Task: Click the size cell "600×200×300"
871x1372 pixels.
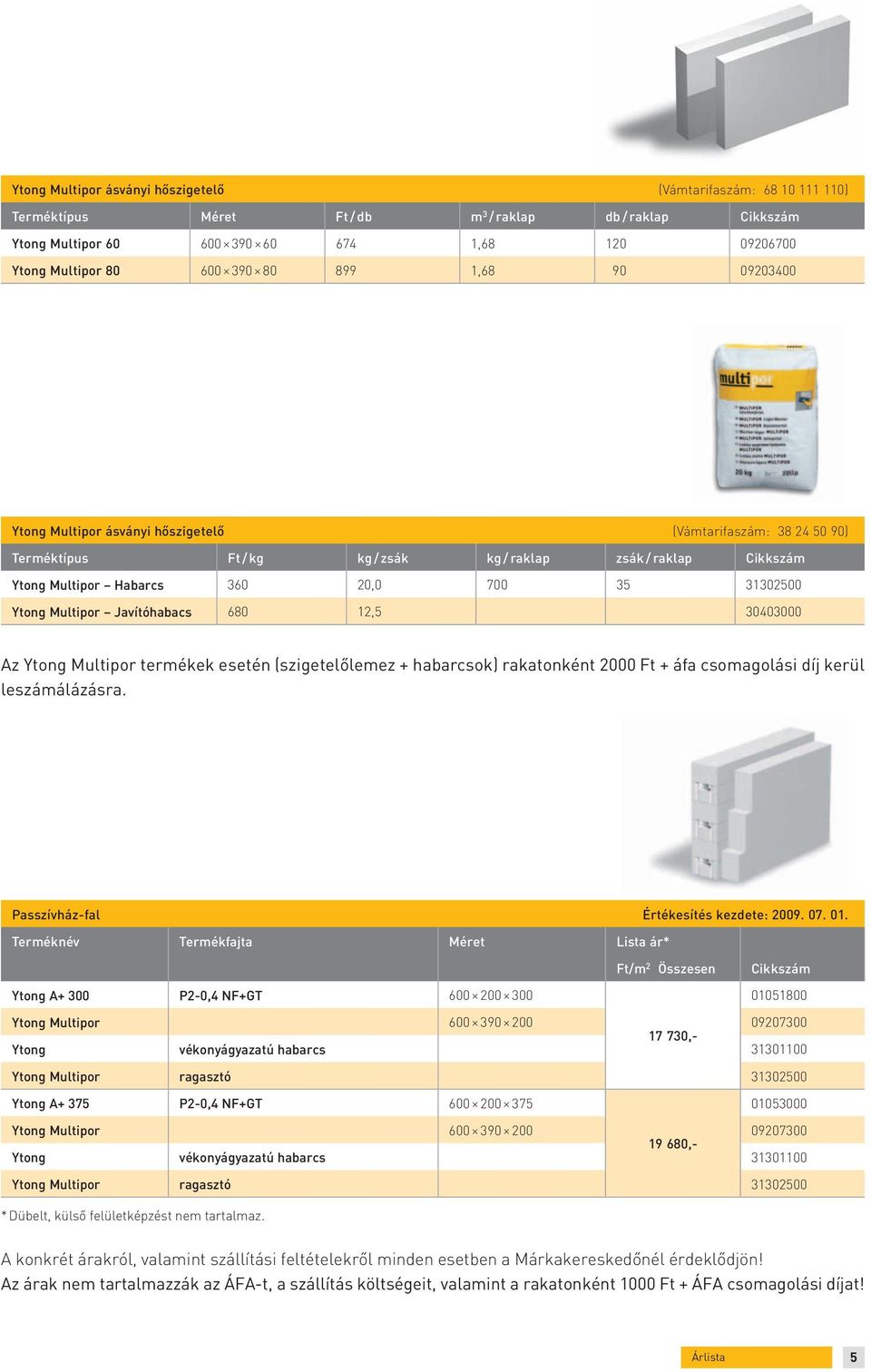Action: [x=491, y=995]
